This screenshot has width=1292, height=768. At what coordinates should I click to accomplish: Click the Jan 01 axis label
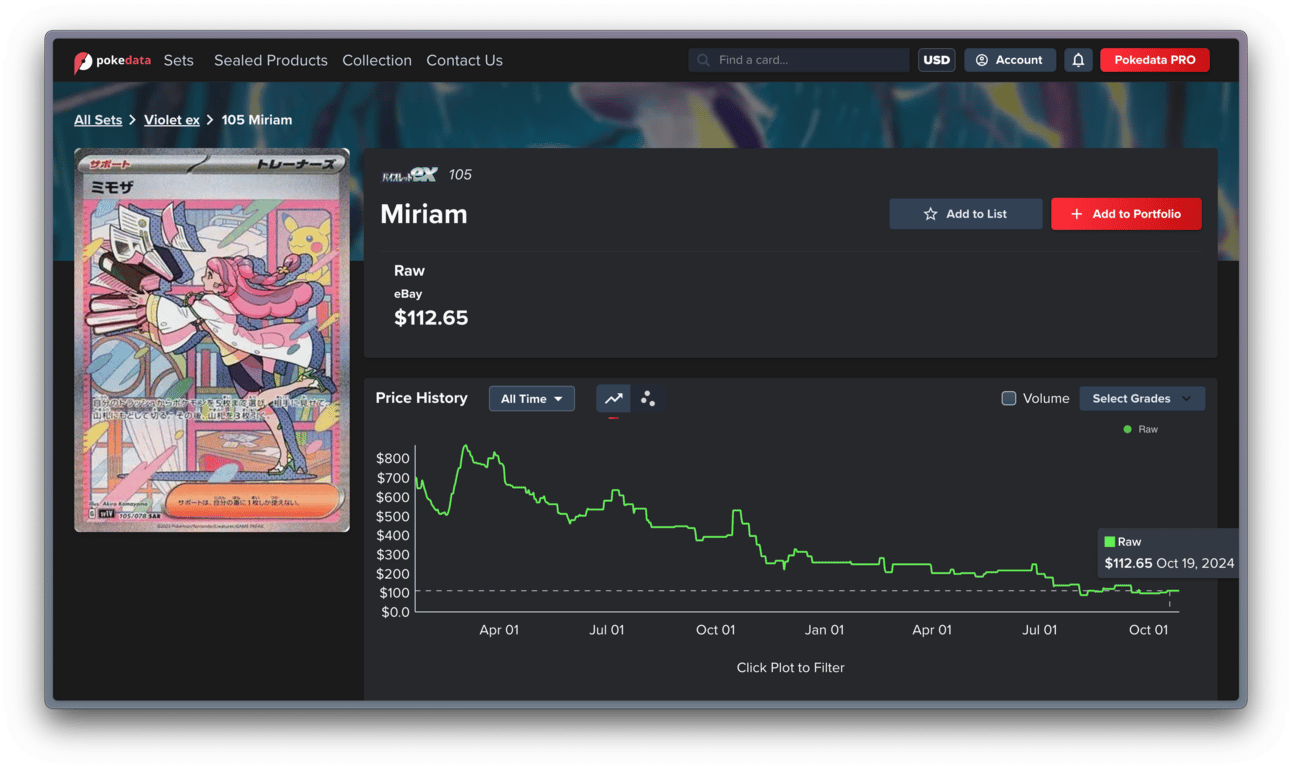(824, 630)
